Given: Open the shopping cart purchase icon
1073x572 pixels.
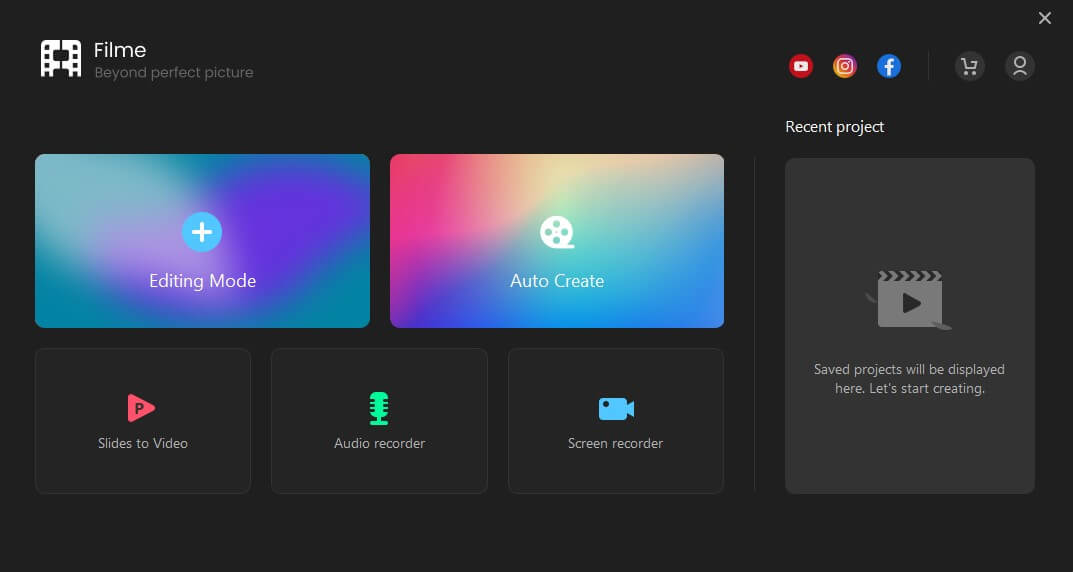Looking at the screenshot, I should [x=969, y=66].
